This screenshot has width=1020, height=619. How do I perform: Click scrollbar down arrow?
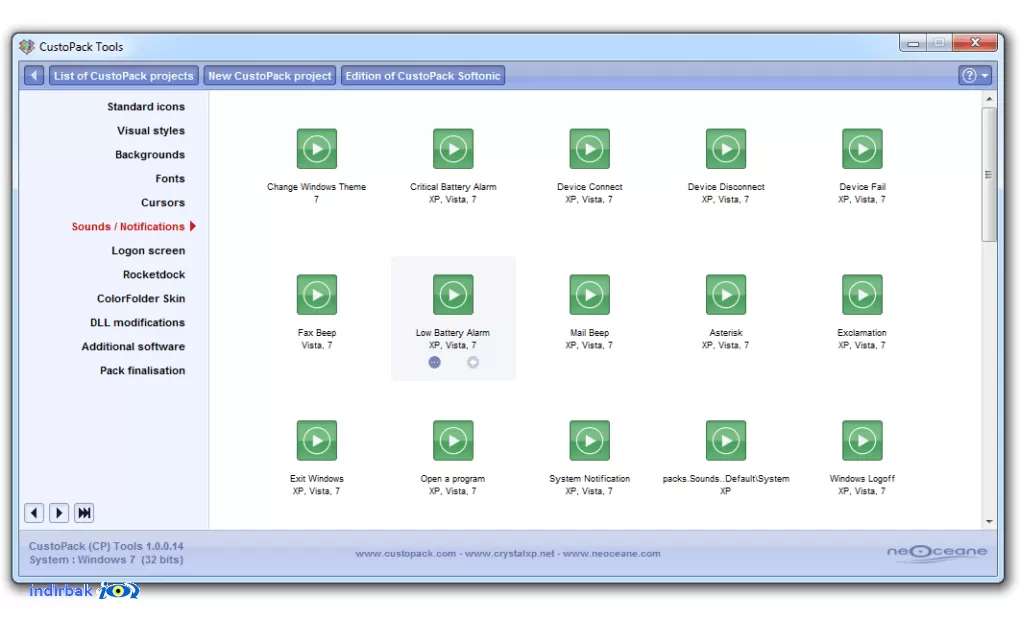point(989,521)
